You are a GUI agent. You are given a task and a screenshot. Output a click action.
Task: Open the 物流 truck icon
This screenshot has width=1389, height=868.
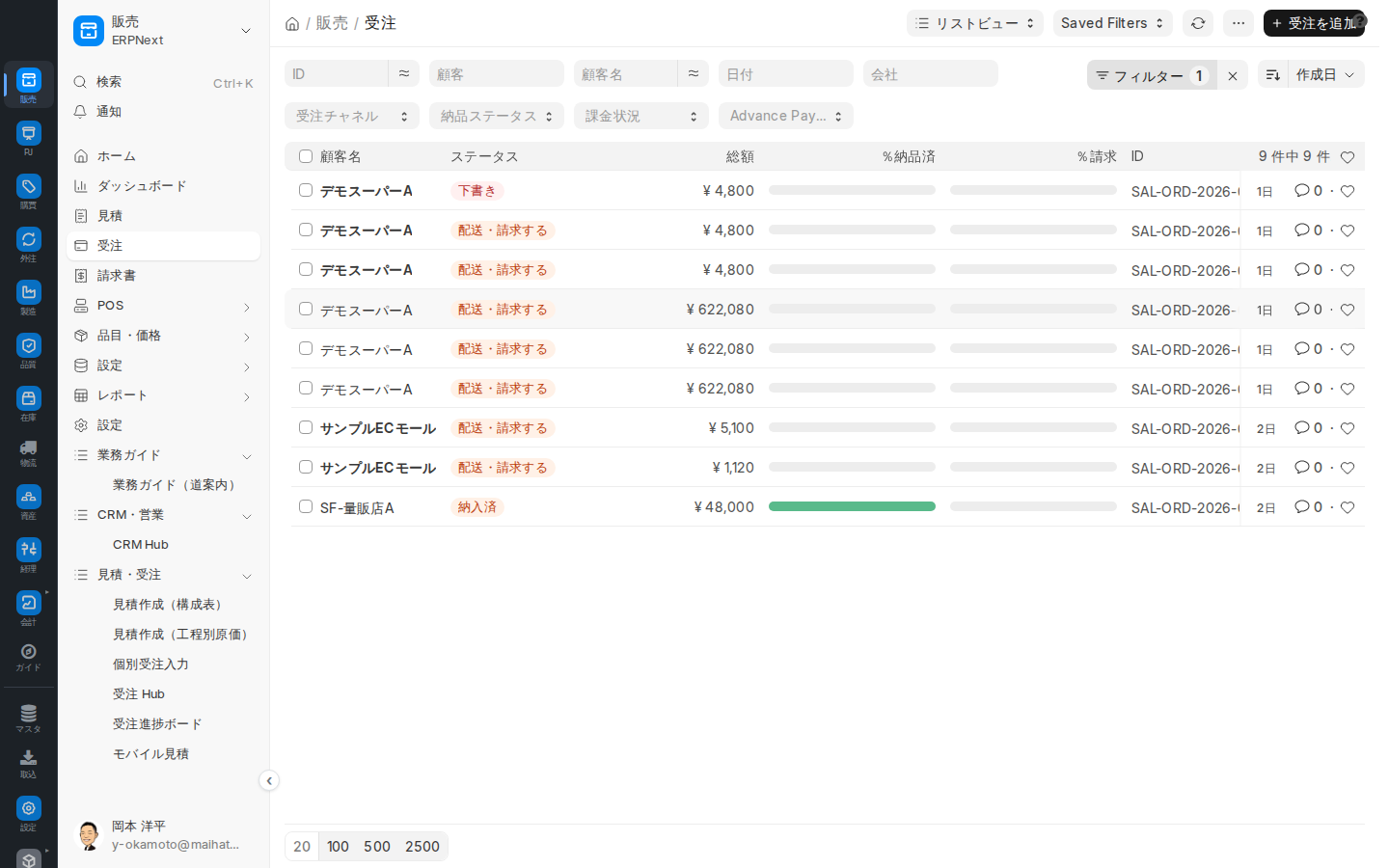(x=29, y=452)
